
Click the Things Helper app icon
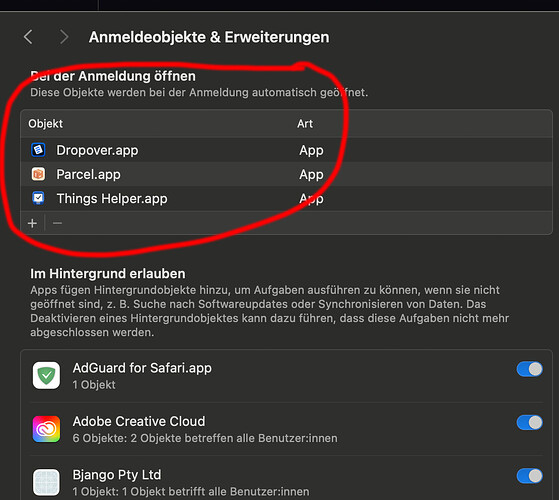click(x=38, y=198)
